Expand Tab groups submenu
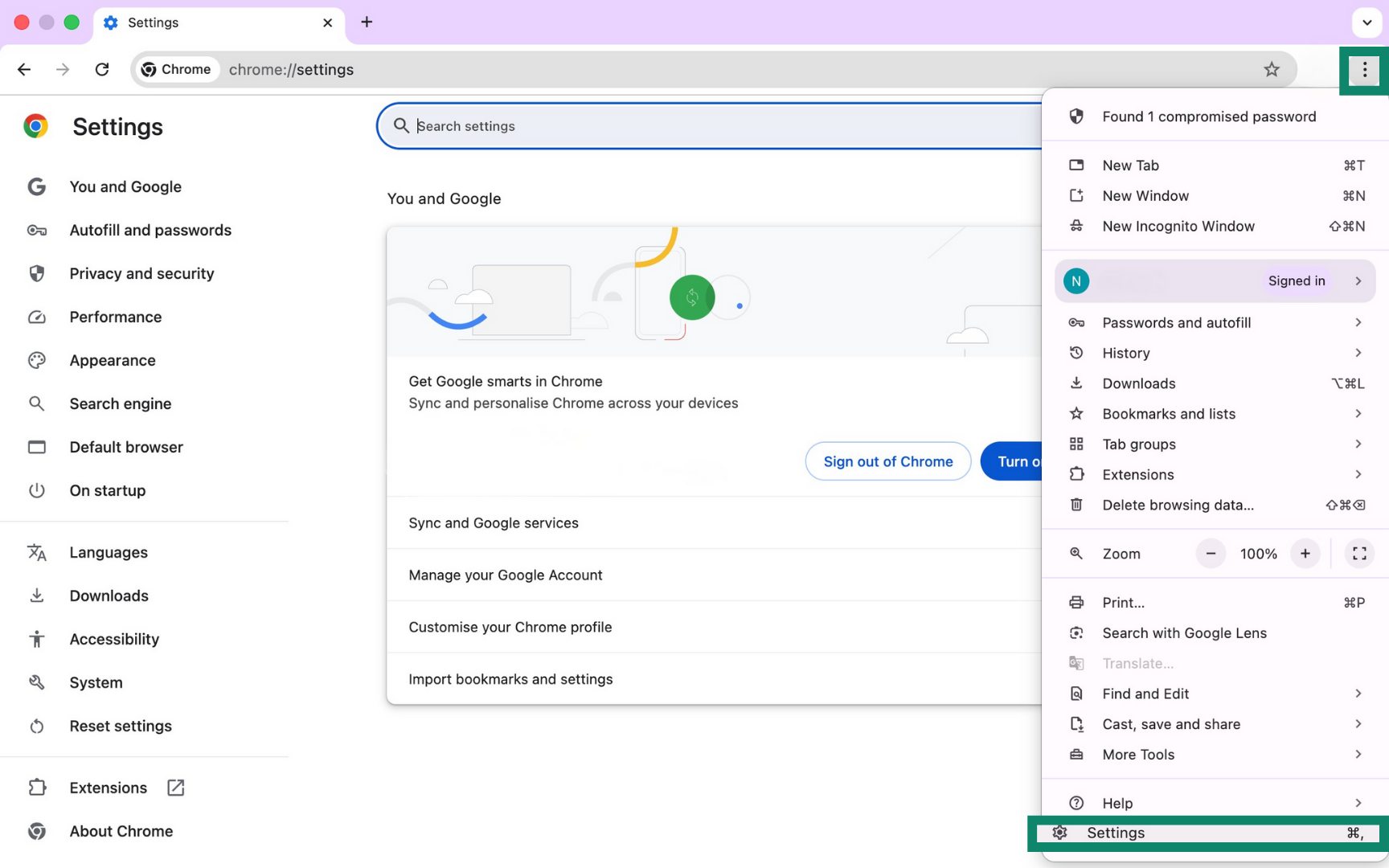The image size is (1389, 868). tap(1215, 444)
